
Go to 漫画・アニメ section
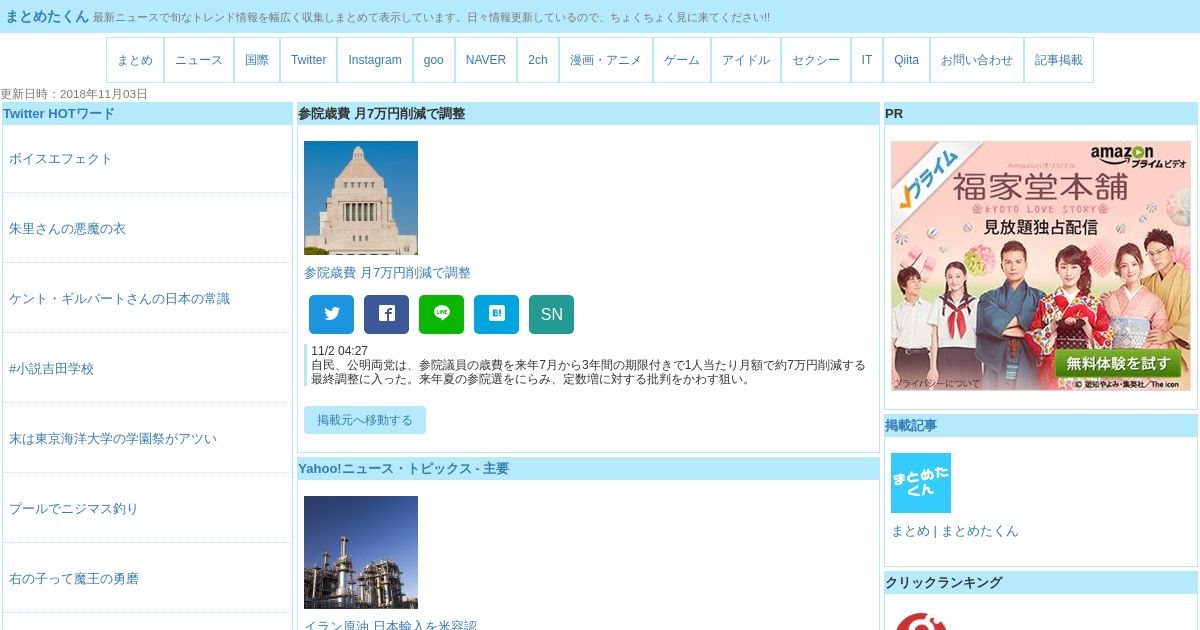pos(606,60)
